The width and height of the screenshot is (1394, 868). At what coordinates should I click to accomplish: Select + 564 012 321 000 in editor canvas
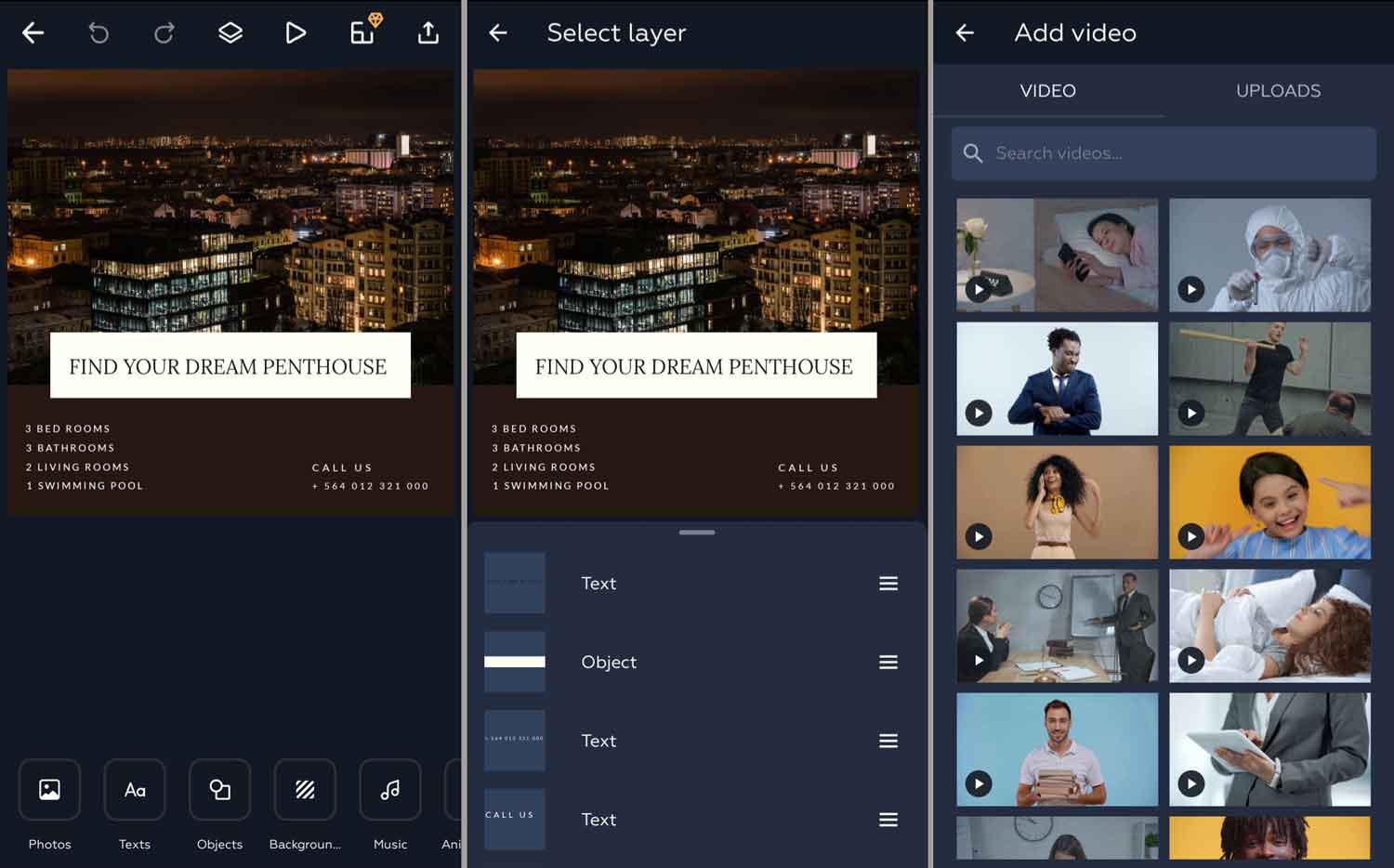[370, 486]
